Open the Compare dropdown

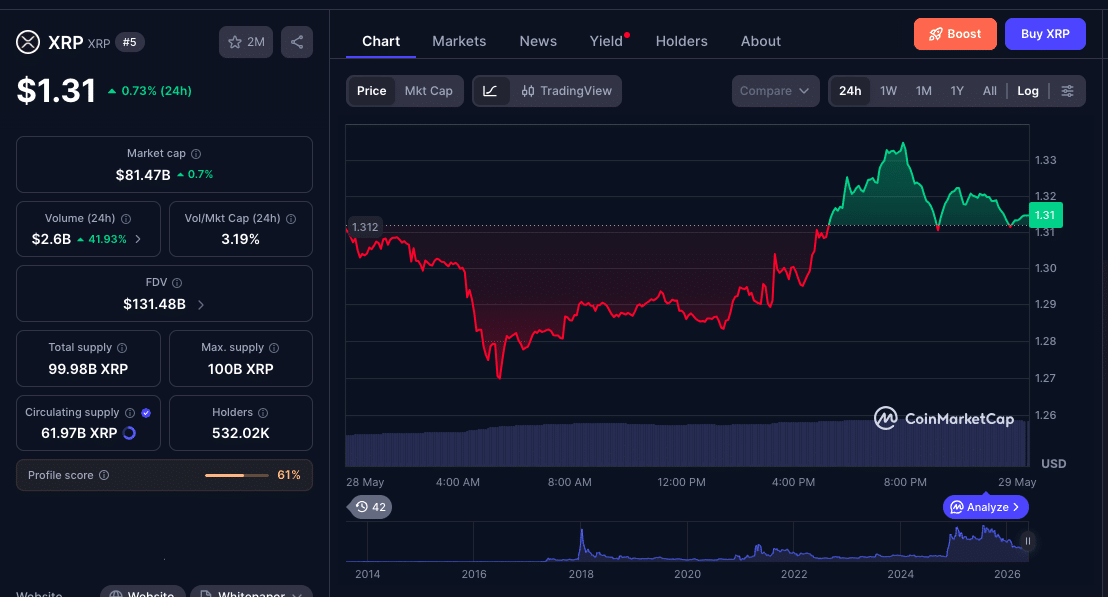tap(775, 91)
